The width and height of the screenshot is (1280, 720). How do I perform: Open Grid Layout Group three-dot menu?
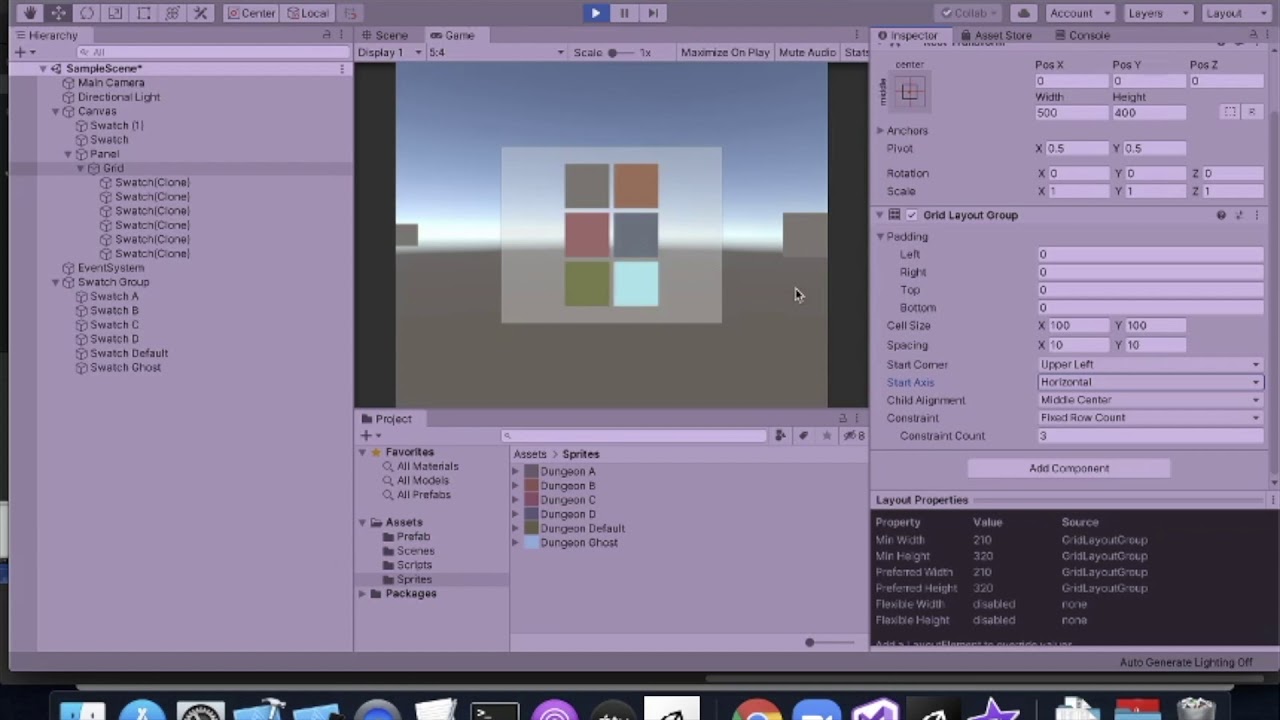pos(1257,215)
